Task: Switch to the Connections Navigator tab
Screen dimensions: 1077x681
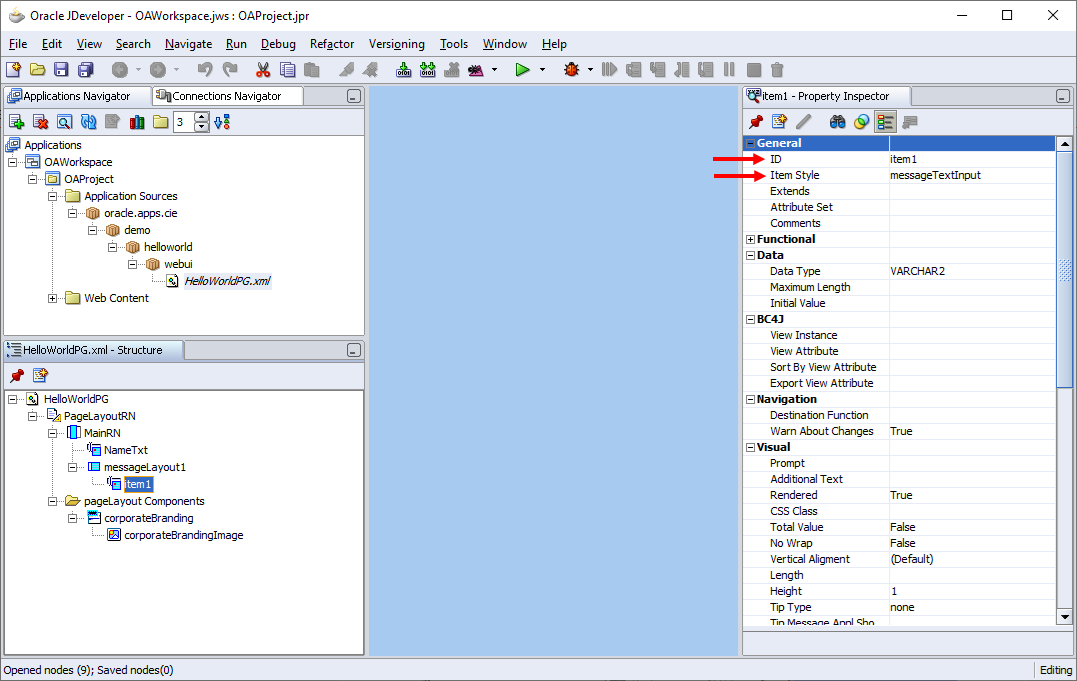Action: (226, 96)
